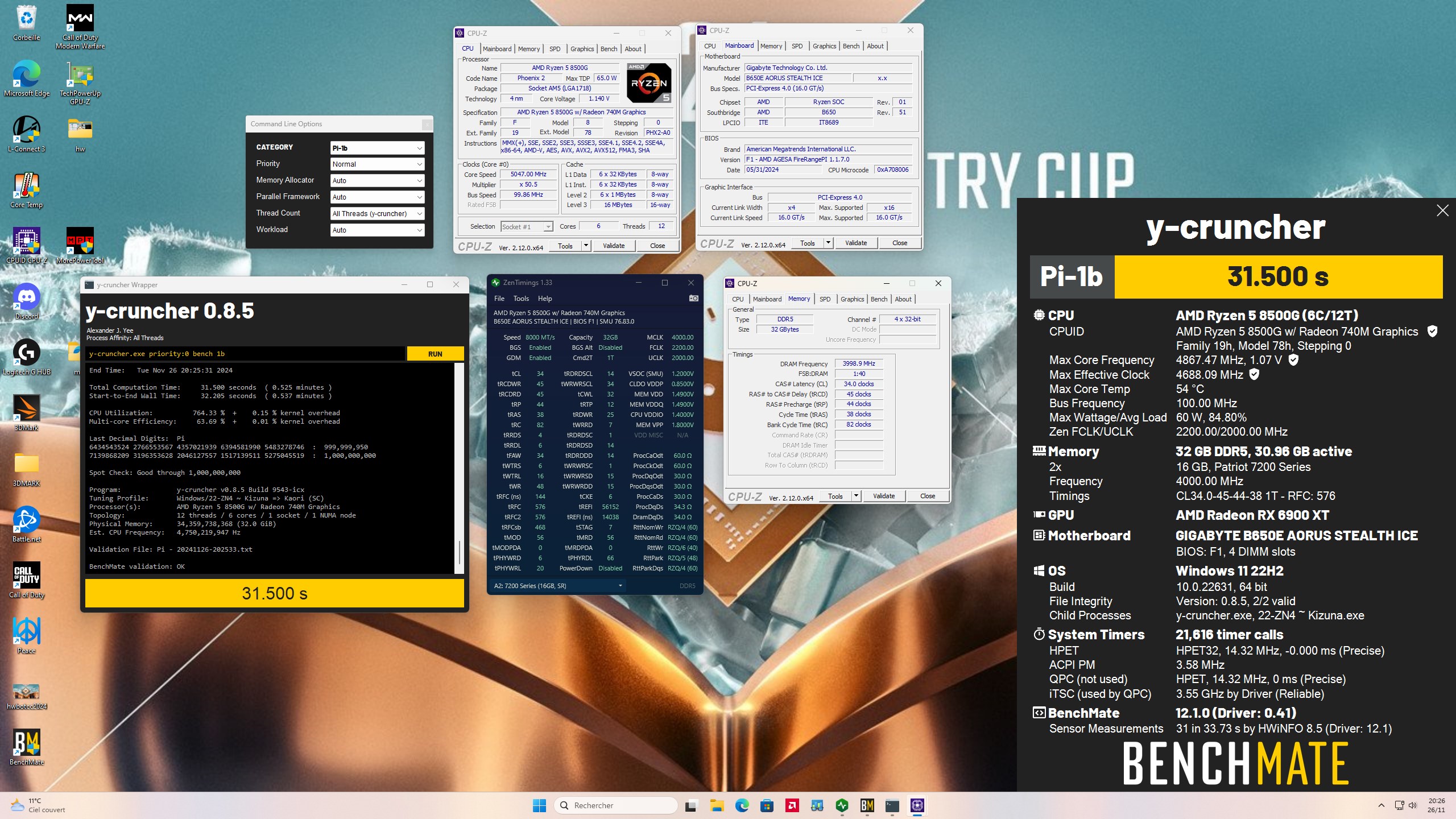Expand Thread Count dropdown
Viewport: 1456px width, 819px height.
(x=377, y=213)
